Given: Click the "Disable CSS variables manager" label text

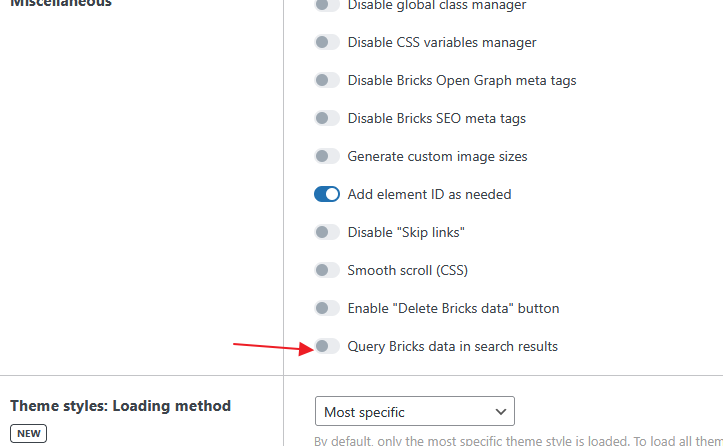Looking at the screenshot, I should [442, 42].
